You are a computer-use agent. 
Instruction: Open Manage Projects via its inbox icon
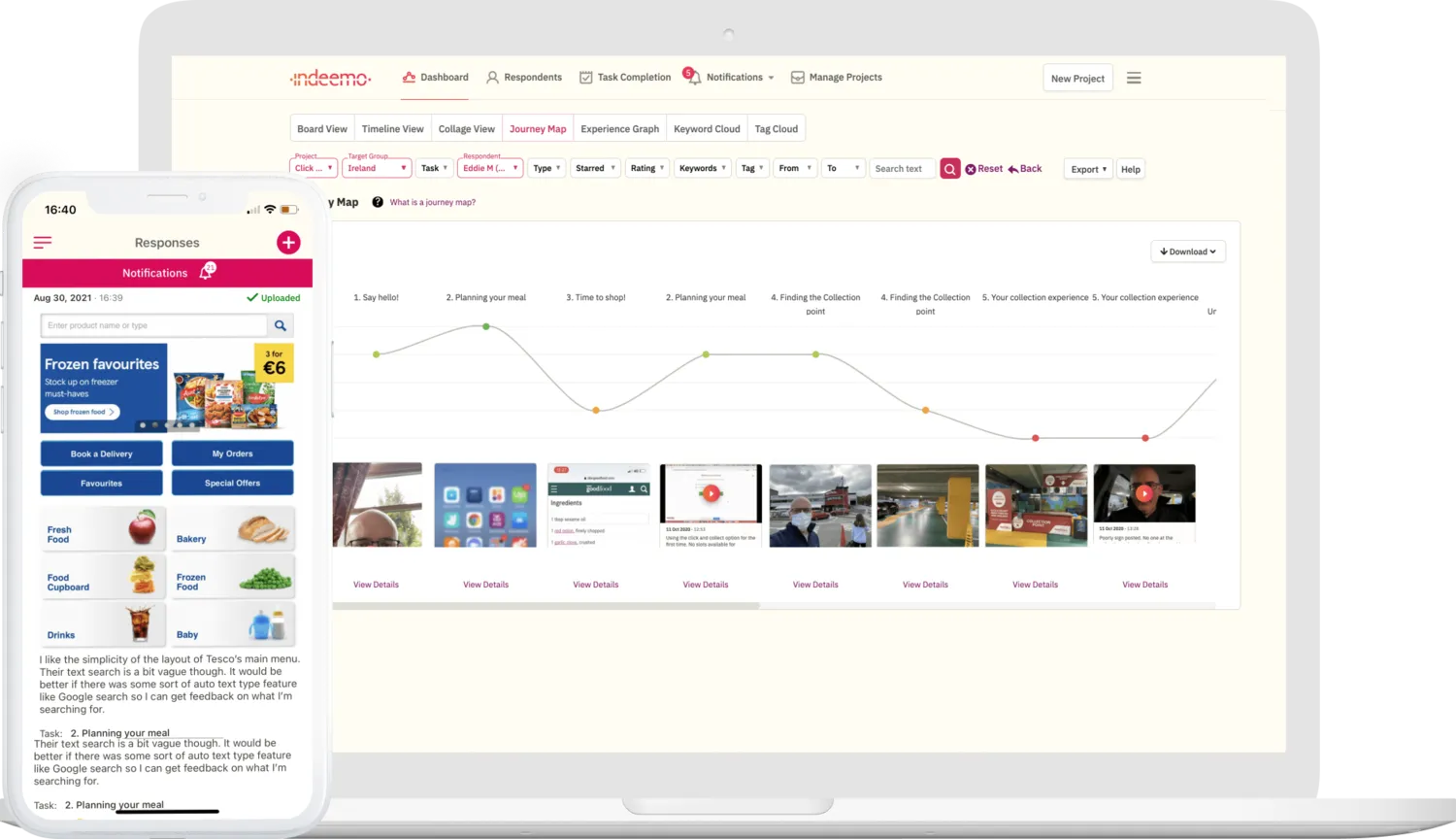coord(797,78)
